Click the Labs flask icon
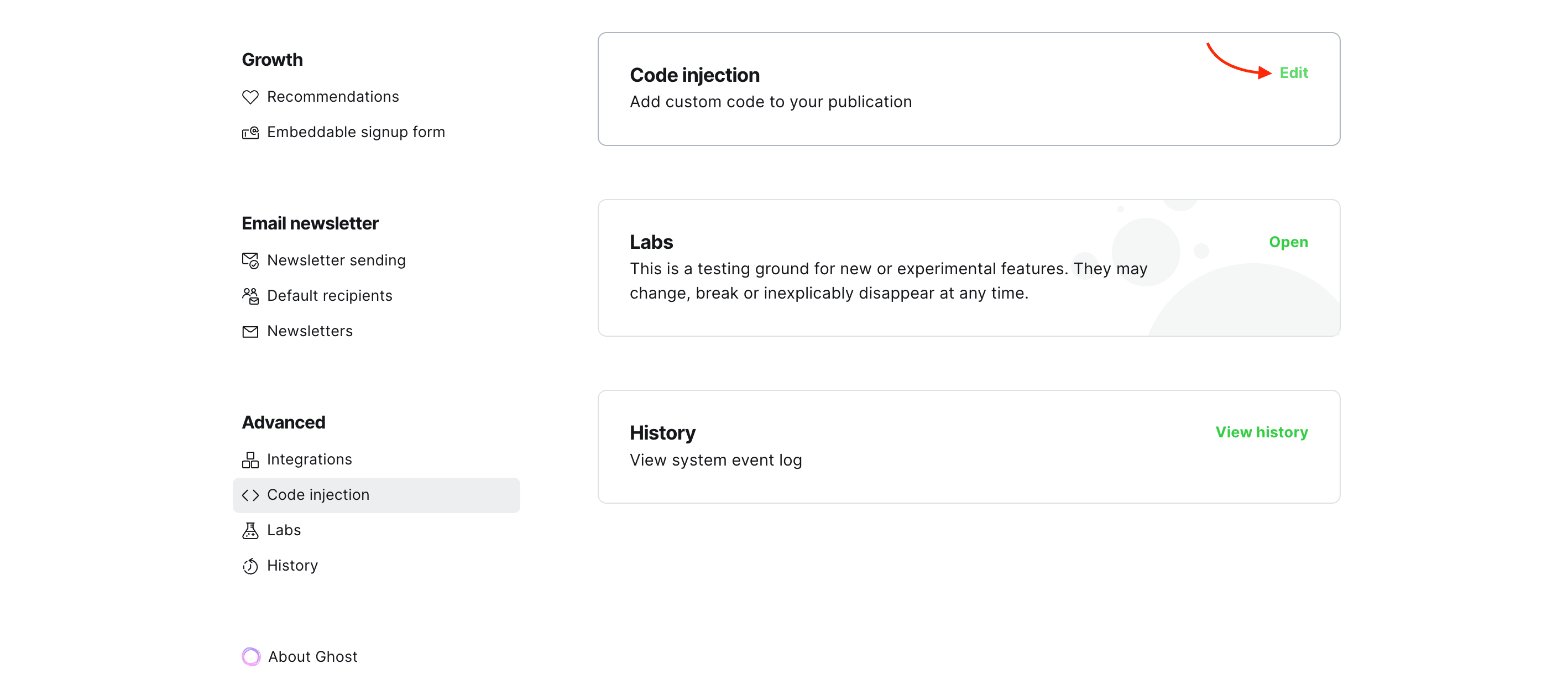The width and height of the screenshot is (1568, 700). (250, 530)
